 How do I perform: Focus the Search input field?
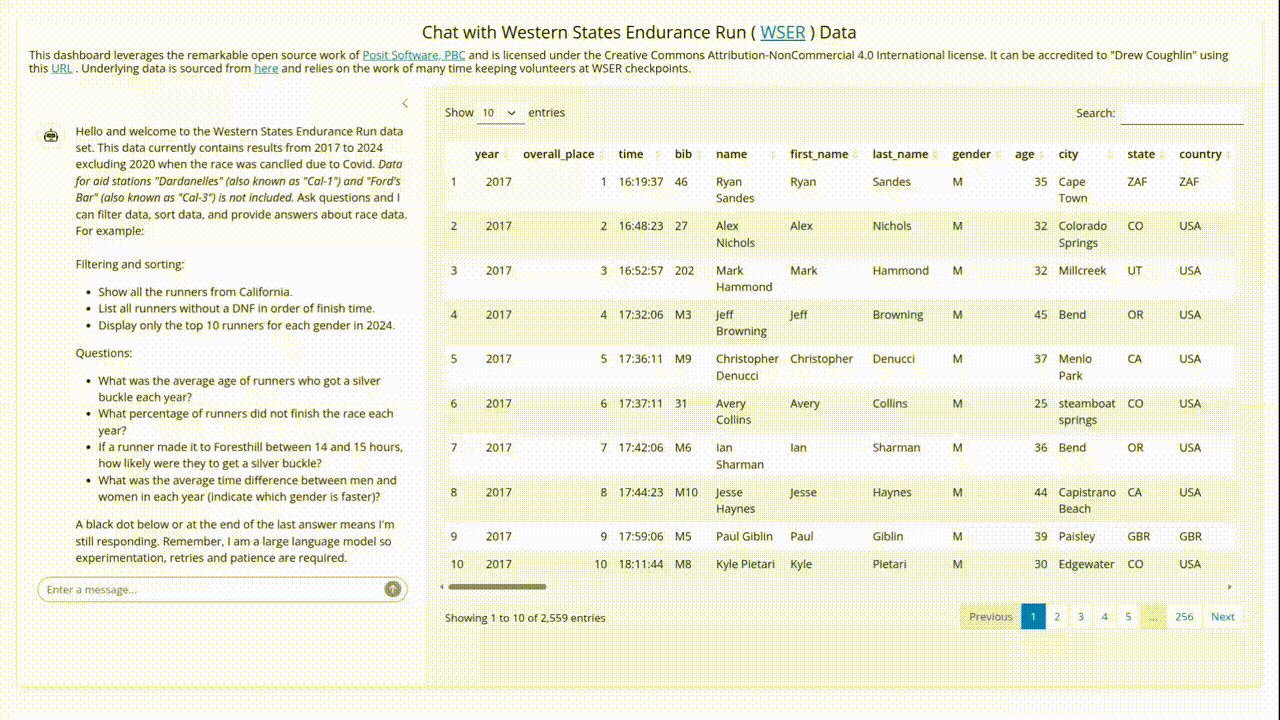(x=1182, y=114)
